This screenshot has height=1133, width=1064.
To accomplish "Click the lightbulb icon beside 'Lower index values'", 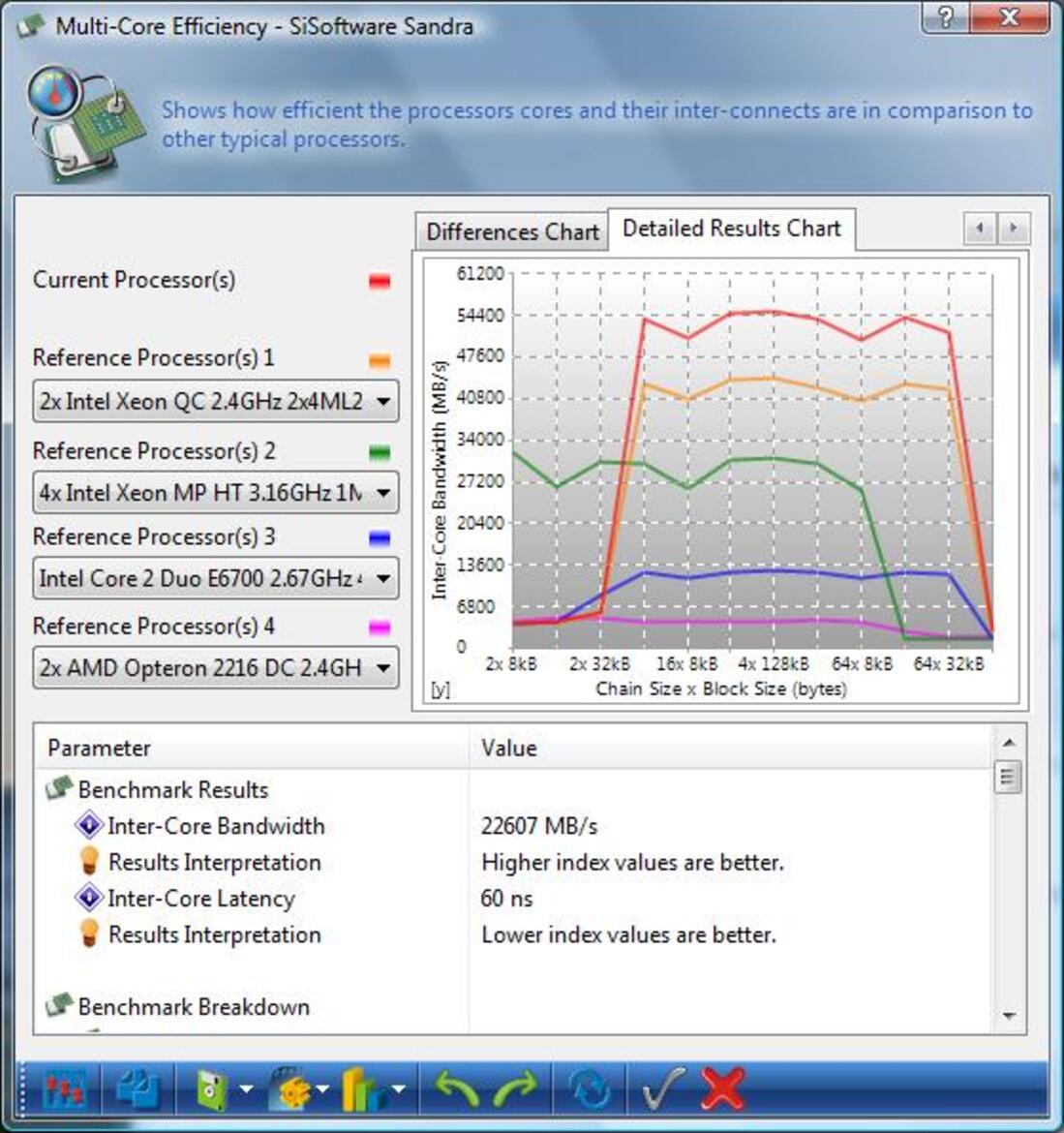I will 90,933.
